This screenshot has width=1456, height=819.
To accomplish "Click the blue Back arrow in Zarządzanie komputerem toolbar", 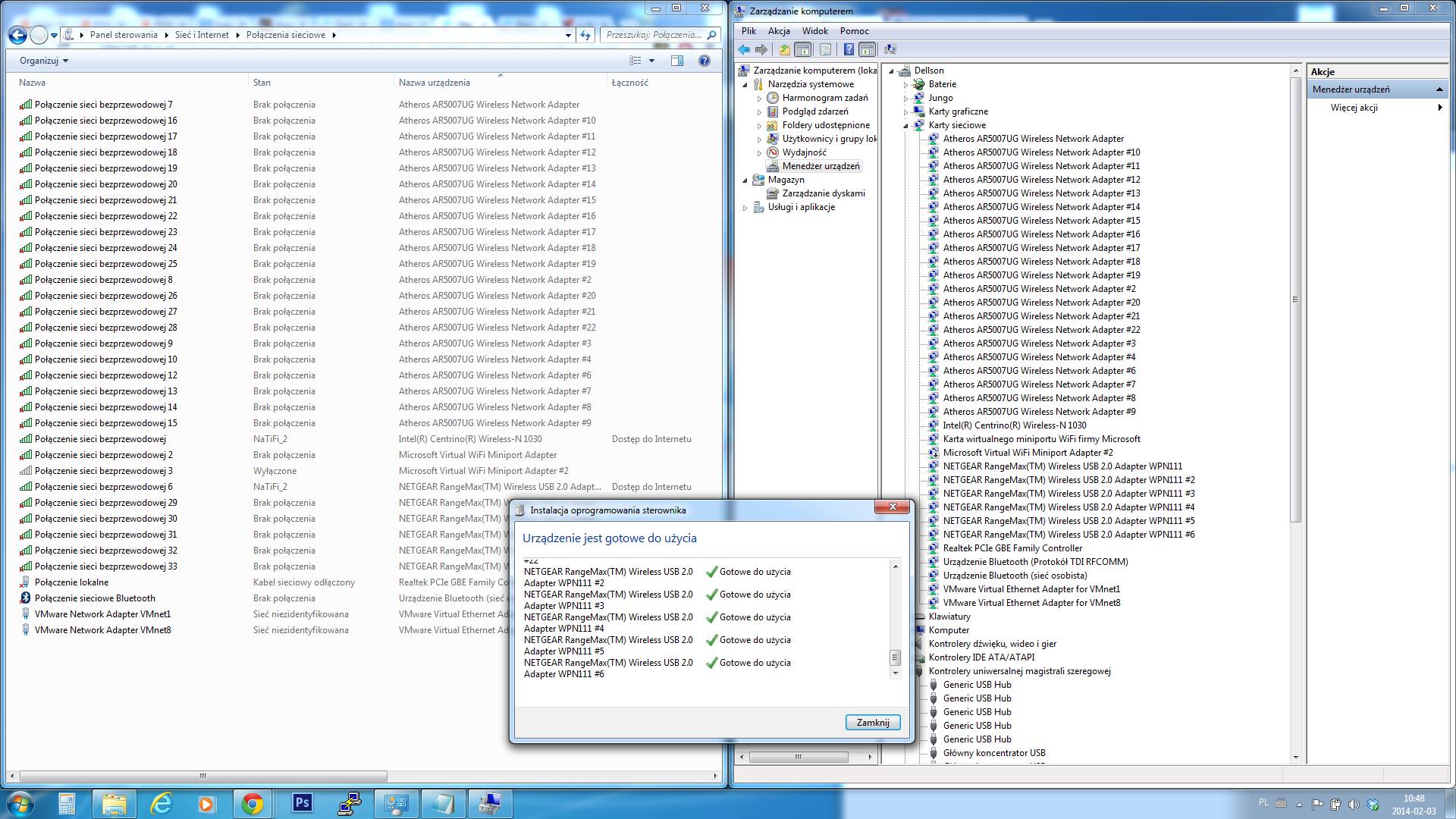I will [744, 49].
